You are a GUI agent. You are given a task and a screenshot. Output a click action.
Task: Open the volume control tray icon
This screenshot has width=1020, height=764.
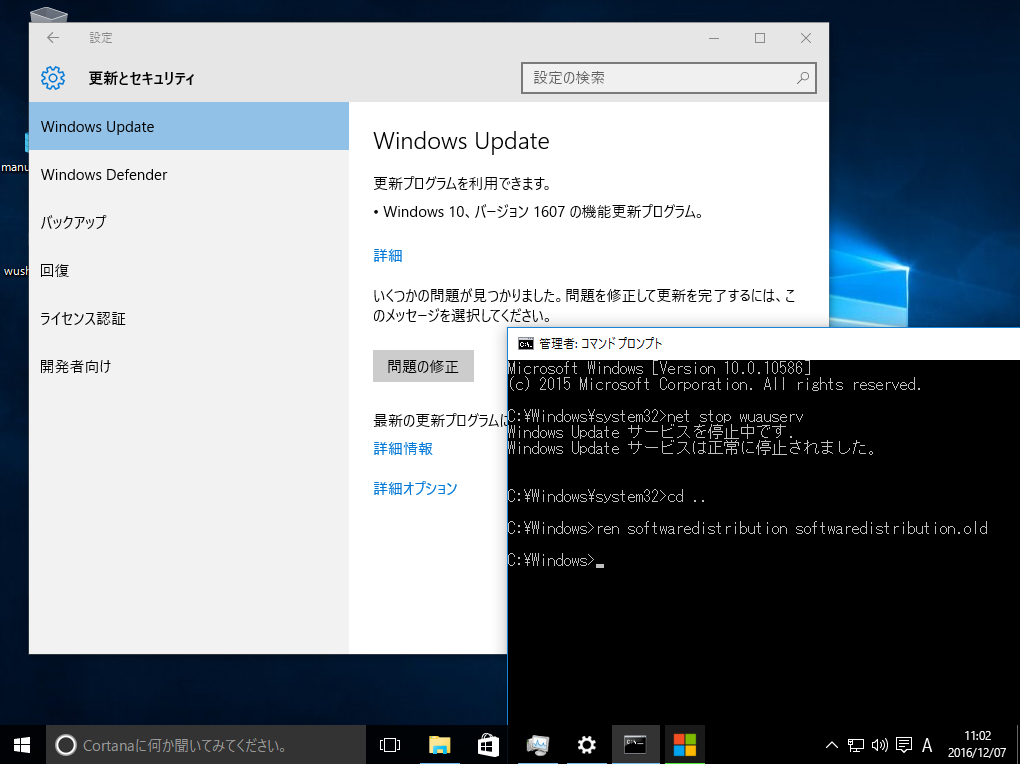click(x=879, y=745)
